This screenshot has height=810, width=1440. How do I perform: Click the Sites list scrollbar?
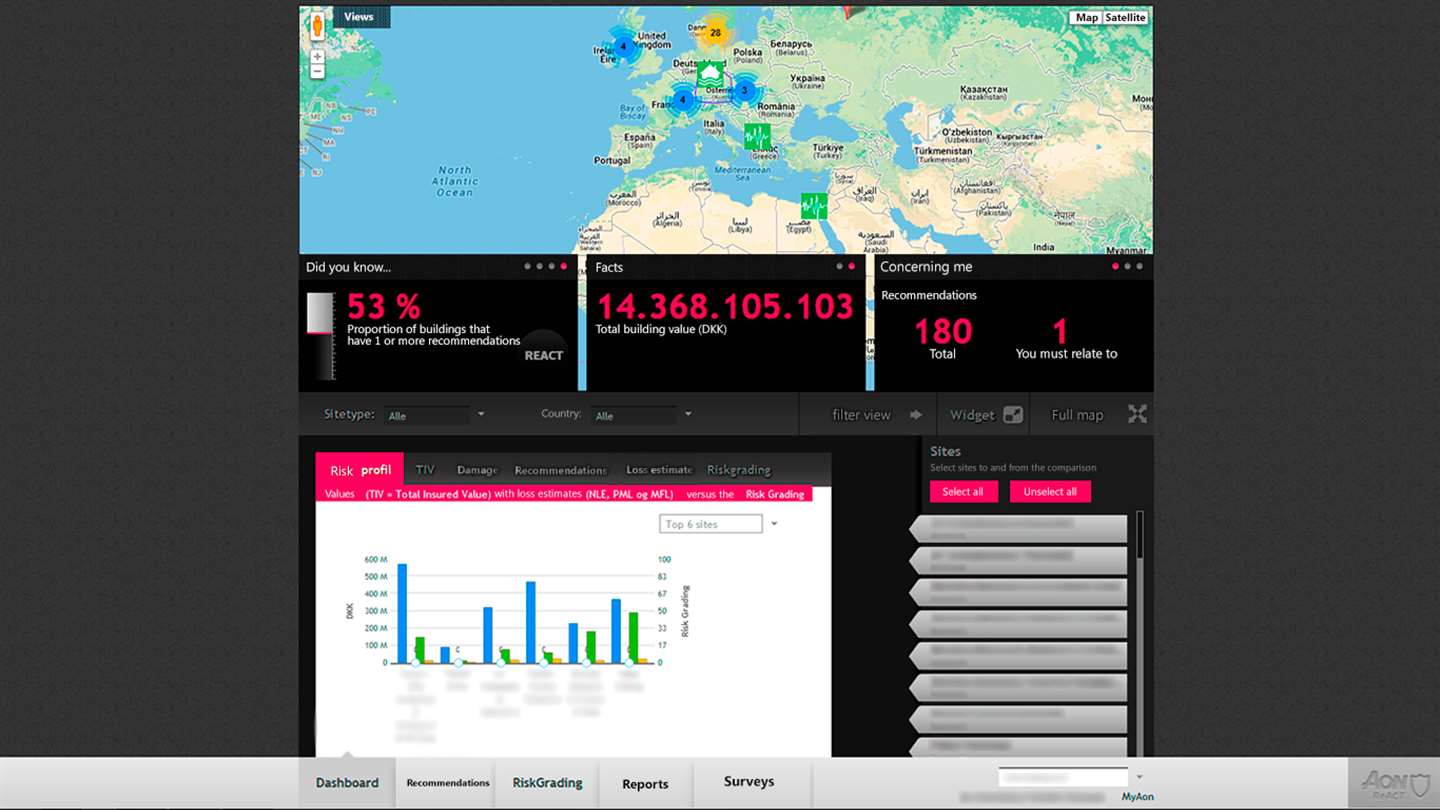point(1139,630)
